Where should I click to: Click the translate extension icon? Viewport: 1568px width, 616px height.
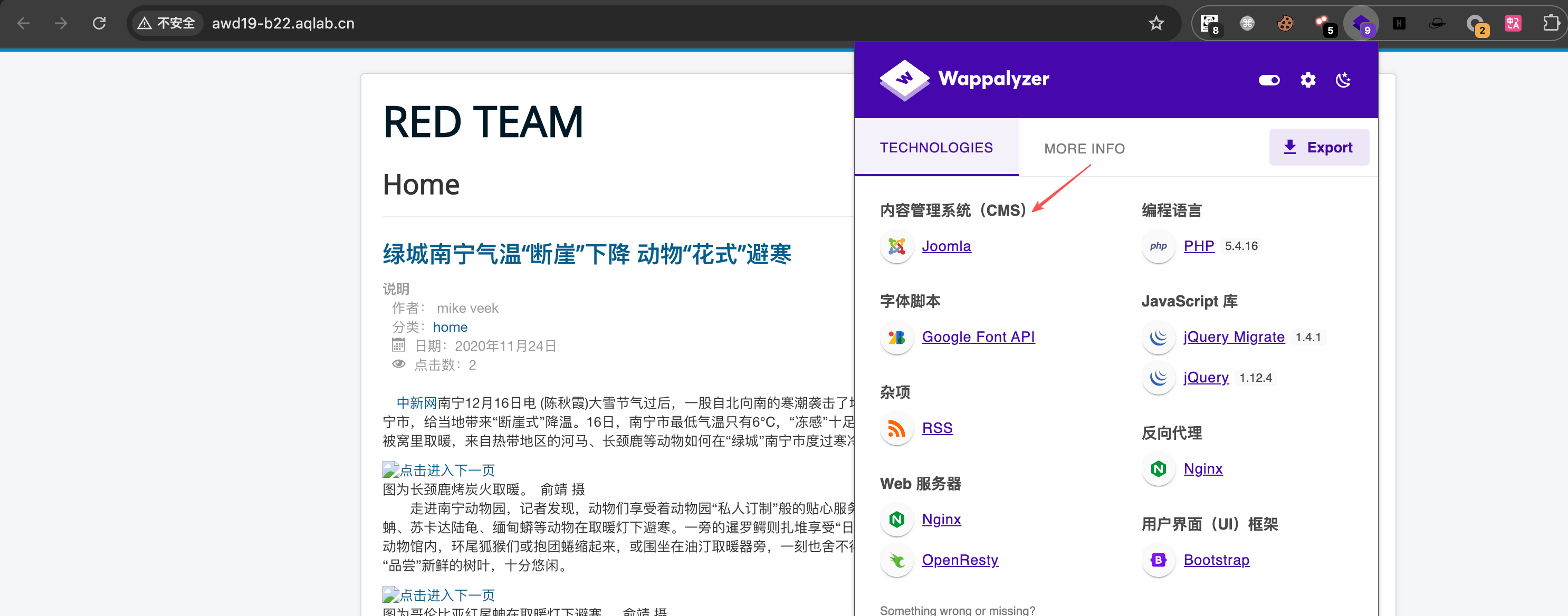pyautogui.click(x=1513, y=24)
